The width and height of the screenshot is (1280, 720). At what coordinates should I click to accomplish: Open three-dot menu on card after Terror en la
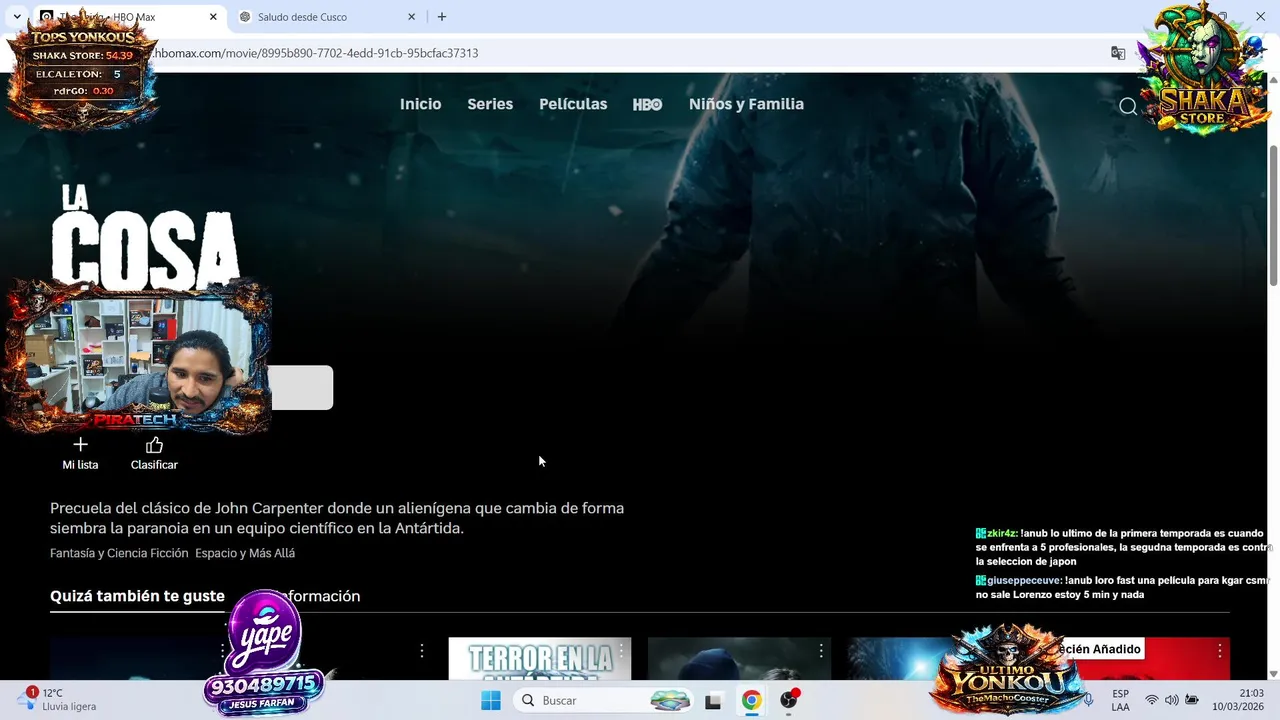click(821, 651)
